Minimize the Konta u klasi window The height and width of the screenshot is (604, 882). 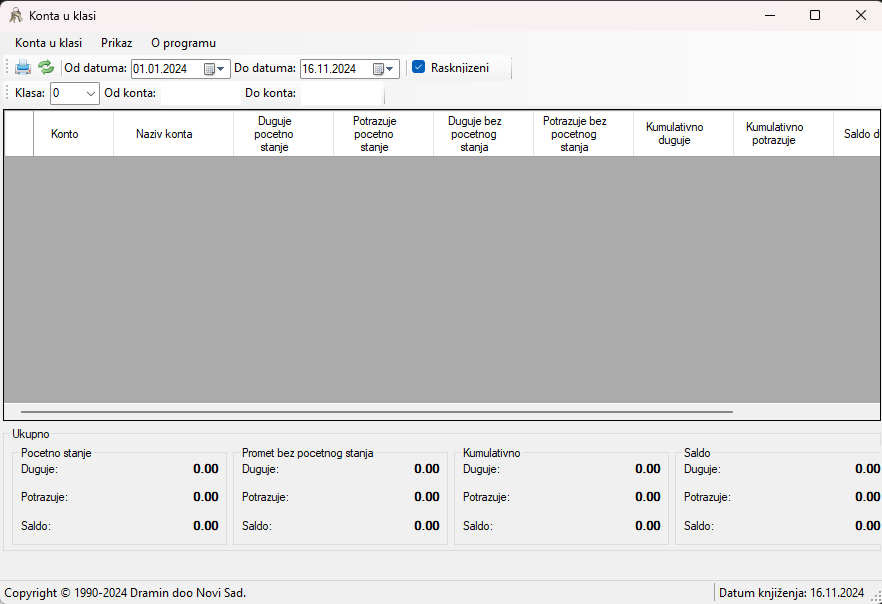coord(770,15)
